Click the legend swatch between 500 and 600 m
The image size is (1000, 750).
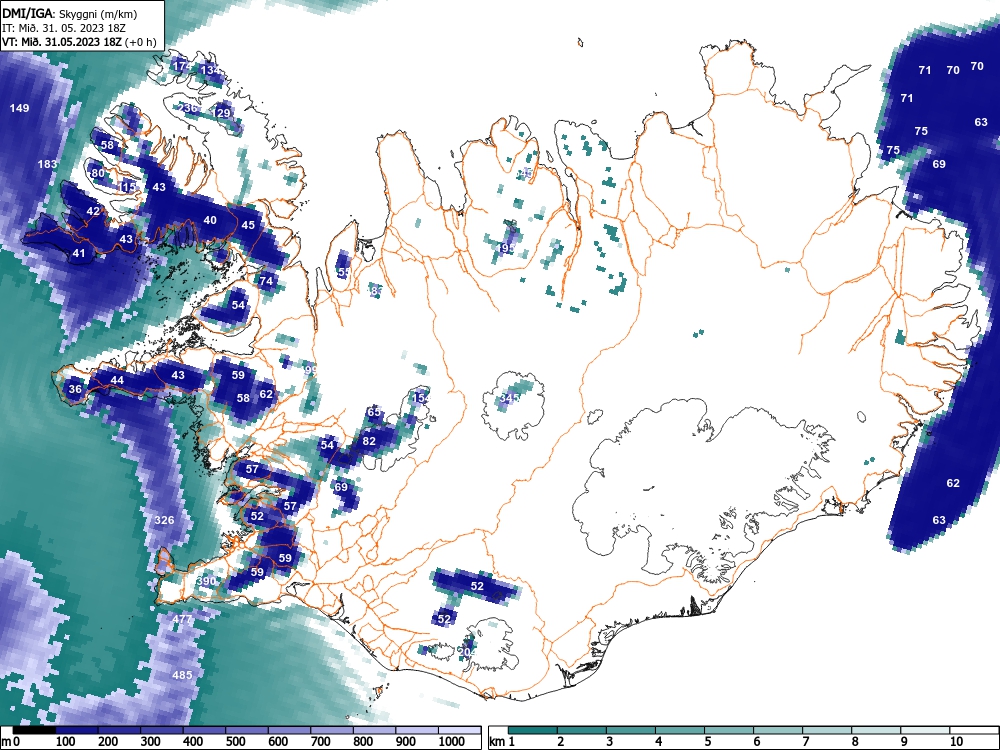(247, 730)
